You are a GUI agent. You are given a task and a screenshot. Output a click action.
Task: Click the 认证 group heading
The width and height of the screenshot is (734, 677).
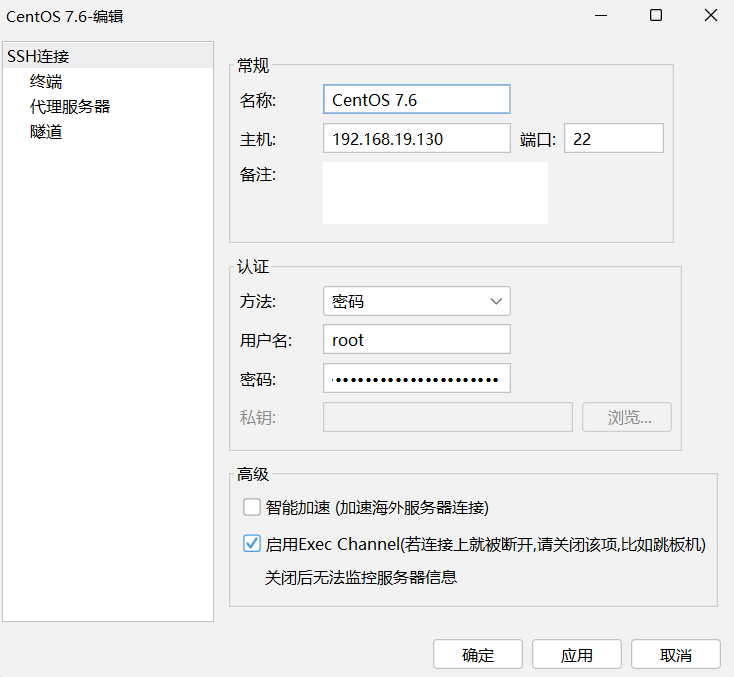tap(253, 267)
